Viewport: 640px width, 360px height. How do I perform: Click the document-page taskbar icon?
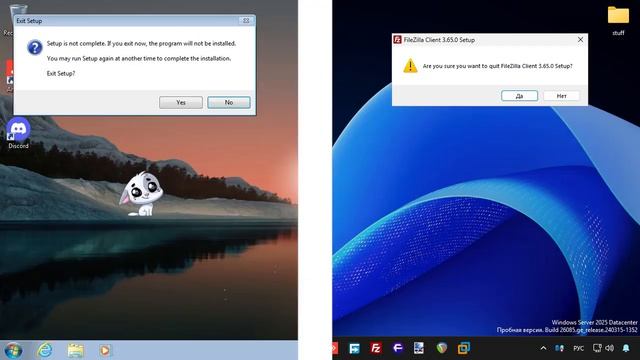(419, 348)
